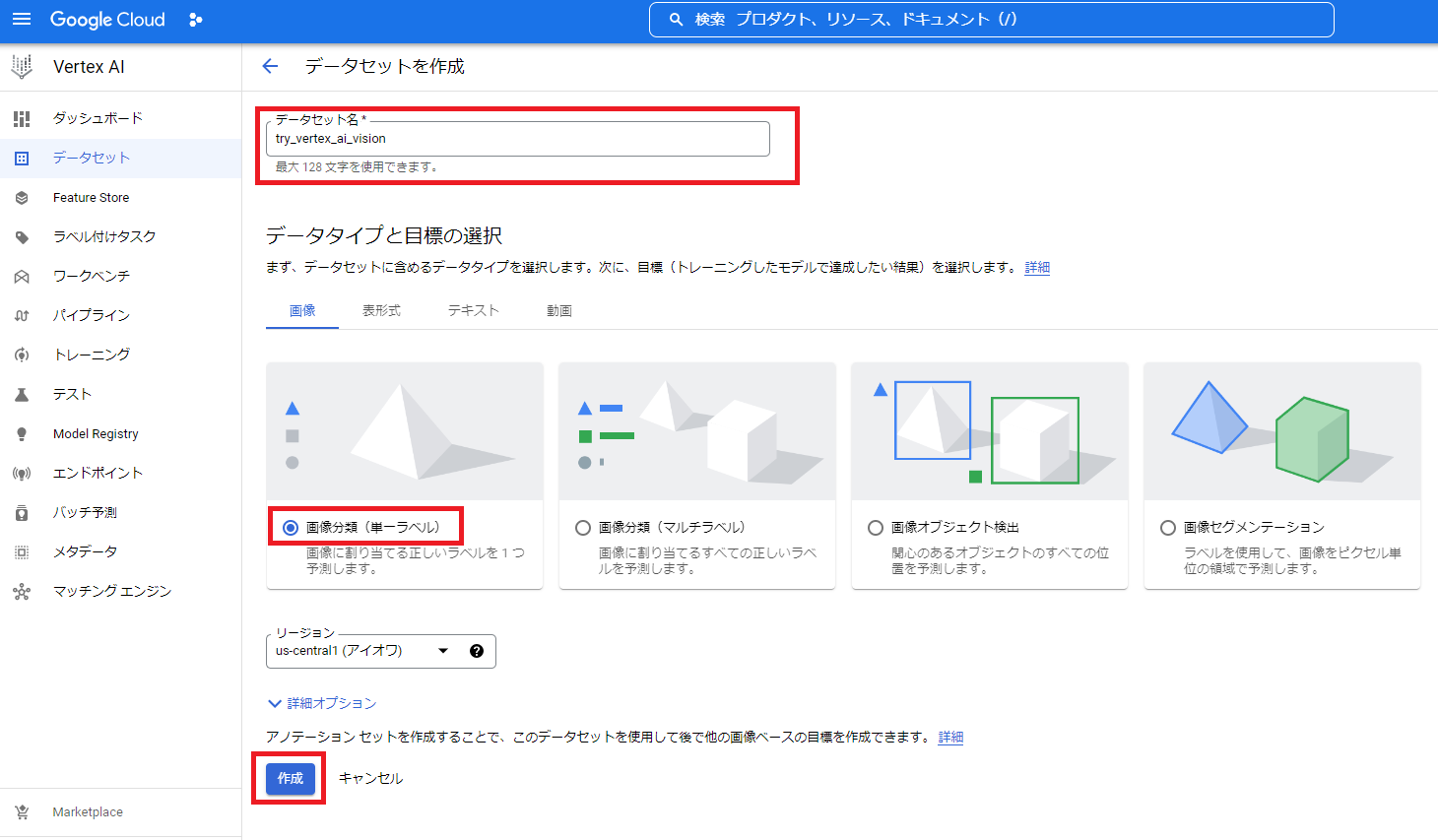Click the エンドポイント broadcast icon
This screenshot has height=840, width=1438.
[22, 474]
